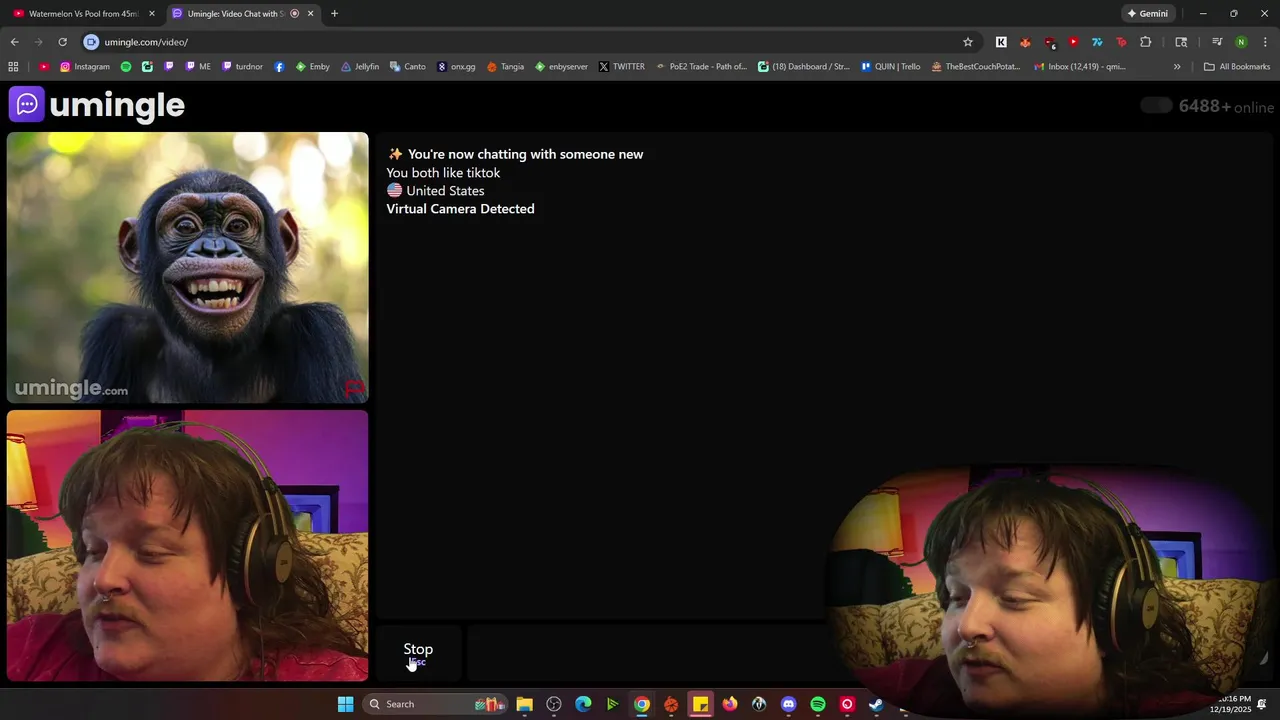Click the taskbar Search box
The height and width of the screenshot is (720, 1280).
(436, 704)
